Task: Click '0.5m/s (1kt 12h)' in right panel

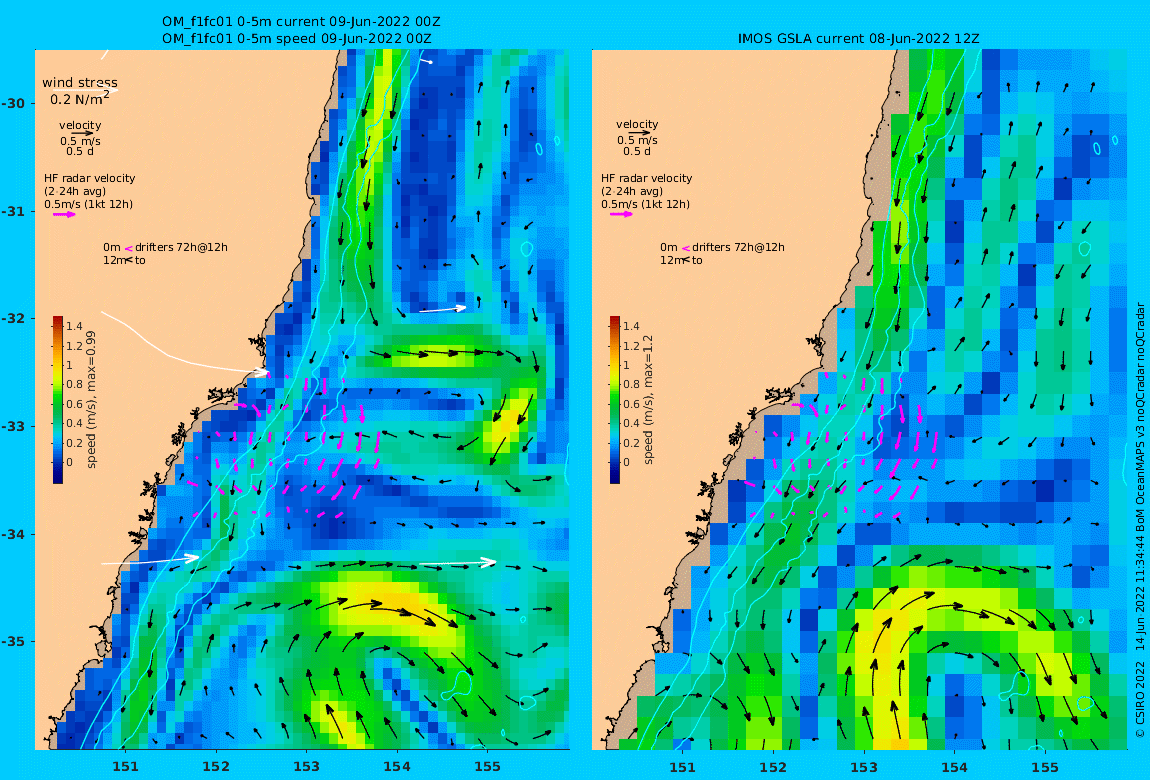Action: tap(646, 205)
